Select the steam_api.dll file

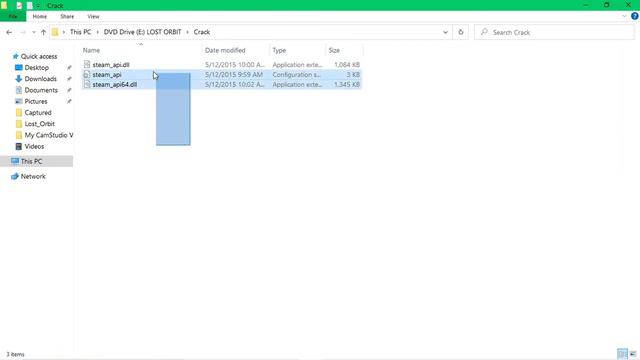pyautogui.click(x=111, y=64)
